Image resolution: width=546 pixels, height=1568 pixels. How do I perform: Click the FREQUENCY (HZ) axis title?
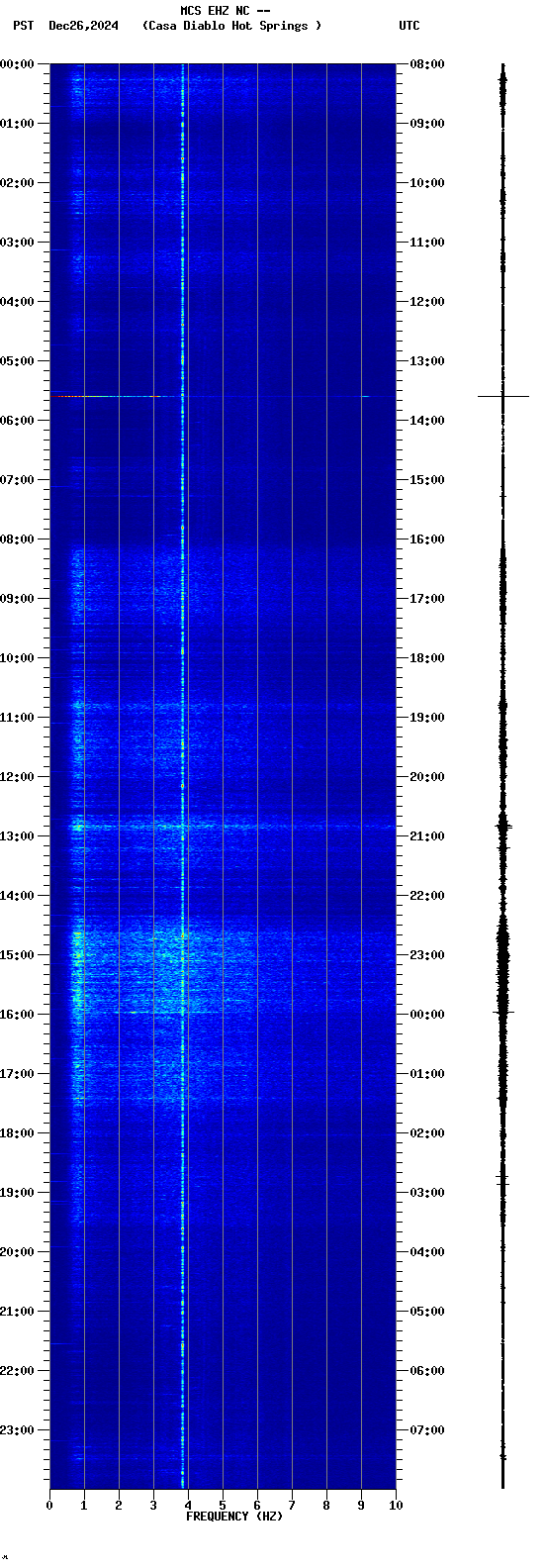pos(234,1517)
